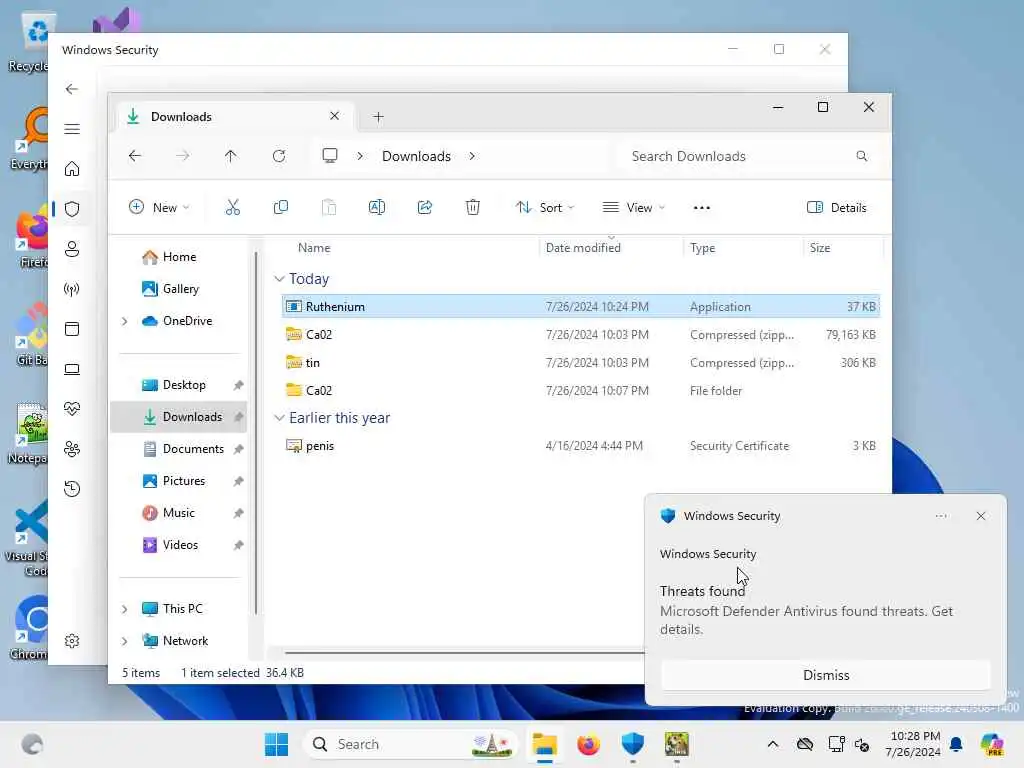
Task: Expand OneDrive in the navigation pane
Action: [125, 321]
